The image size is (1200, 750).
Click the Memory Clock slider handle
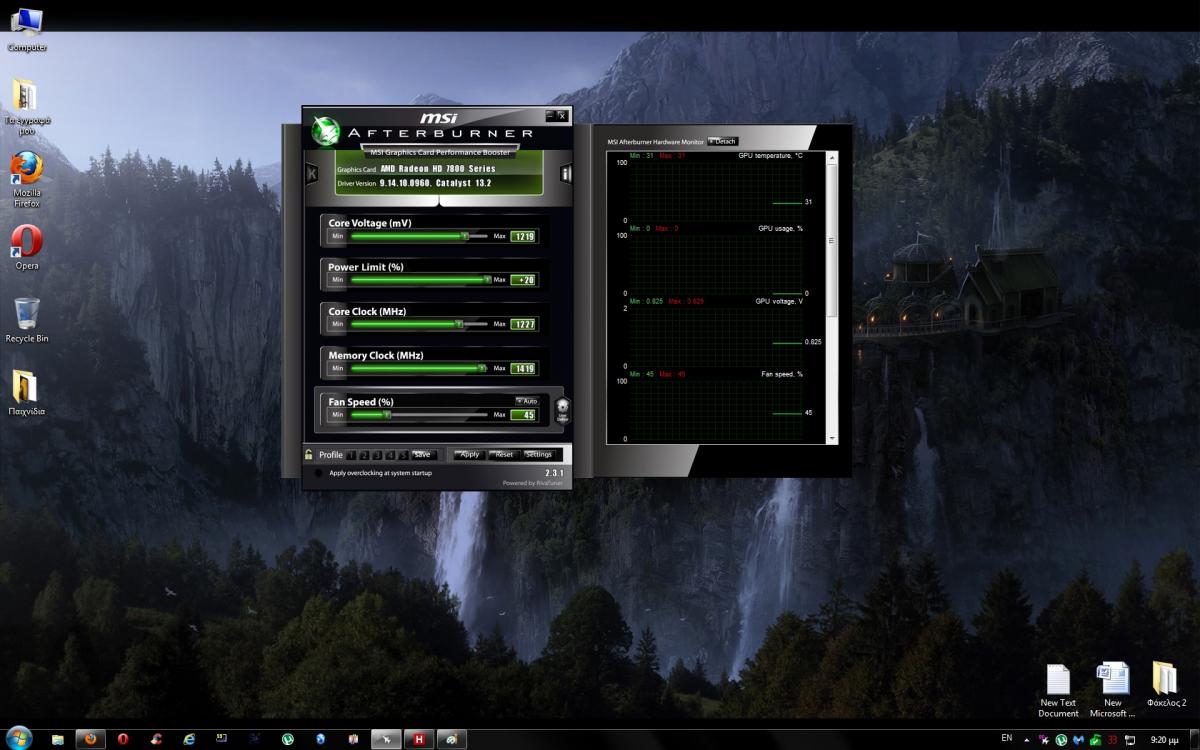(482, 368)
